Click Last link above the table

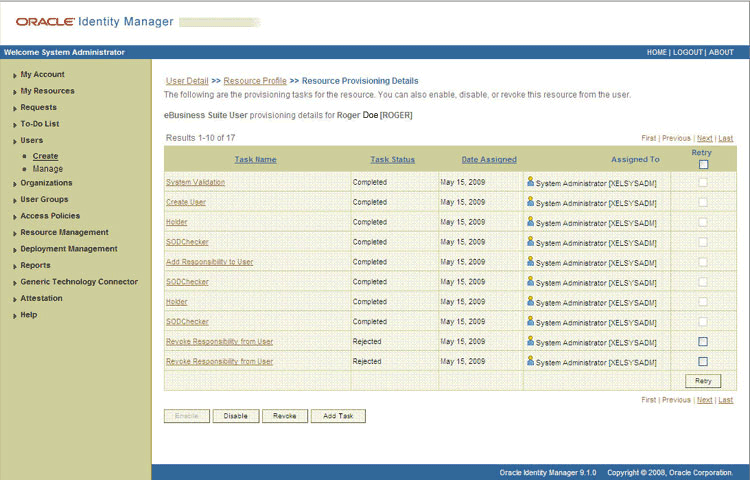coord(726,138)
